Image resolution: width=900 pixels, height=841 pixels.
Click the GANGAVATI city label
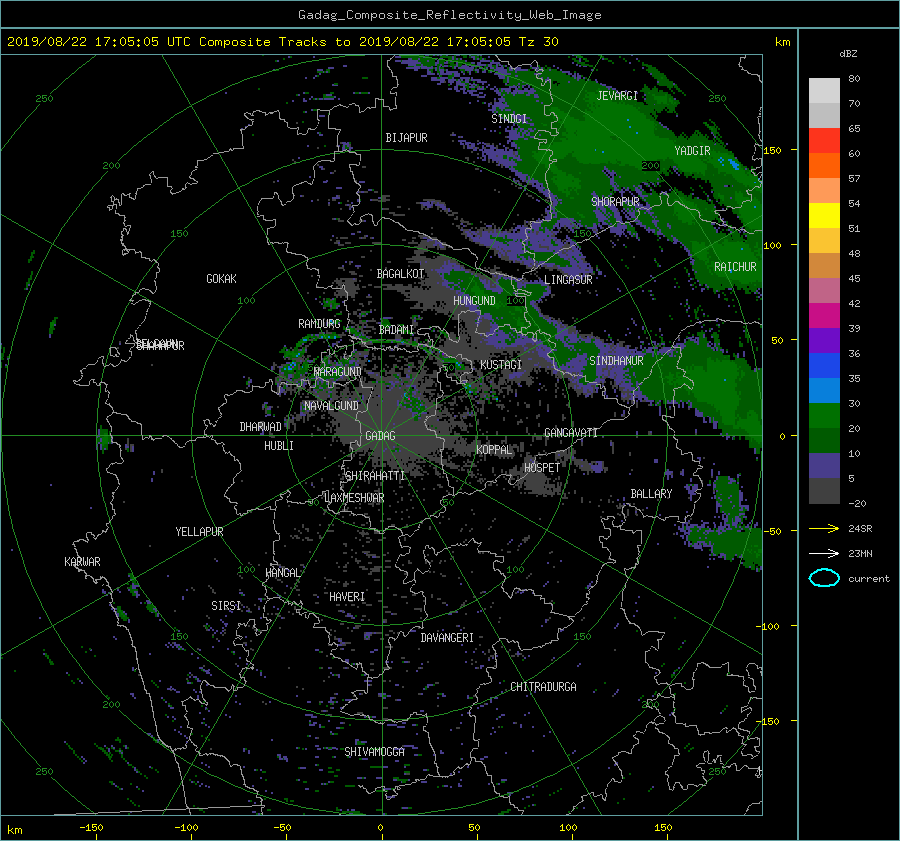coord(571,433)
